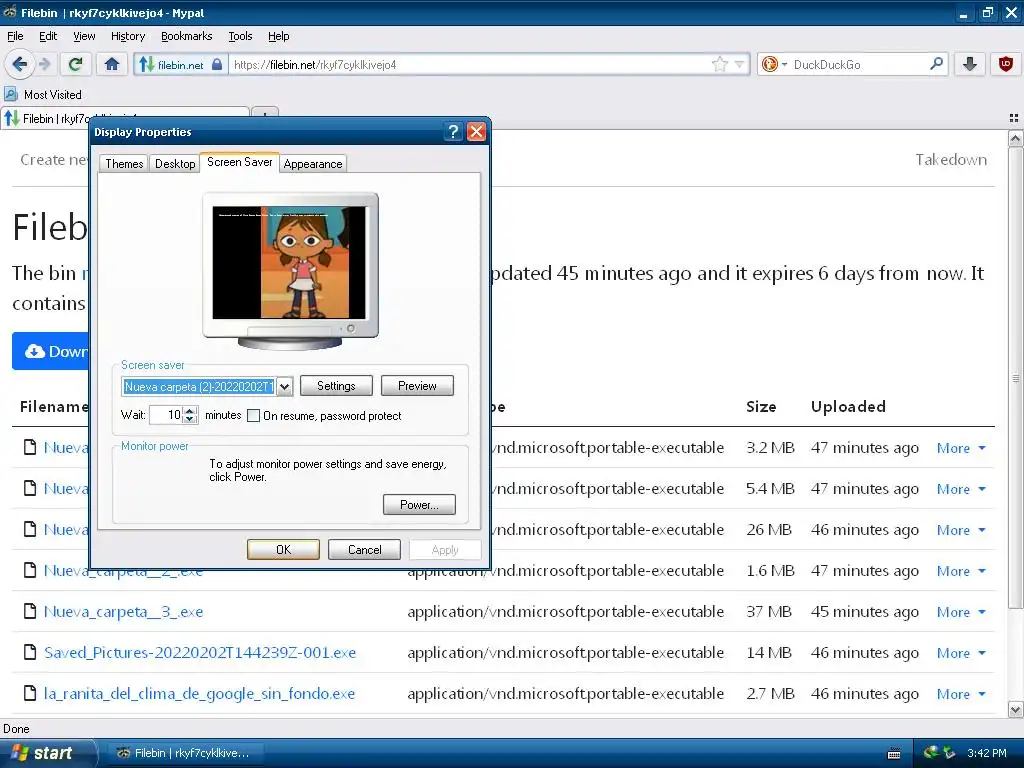
Task: Go back using browser back arrow
Action: pos(19,64)
